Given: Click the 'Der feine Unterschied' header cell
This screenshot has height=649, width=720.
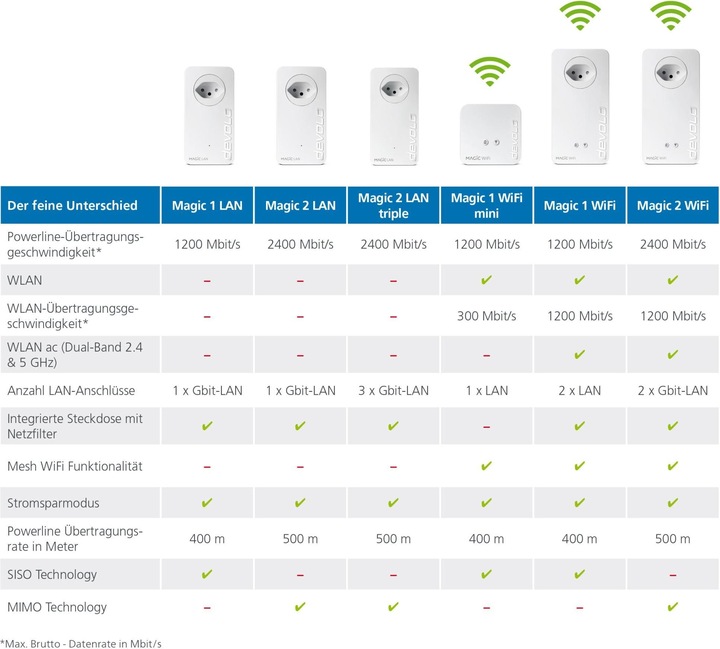Looking at the screenshot, I should point(80,205).
